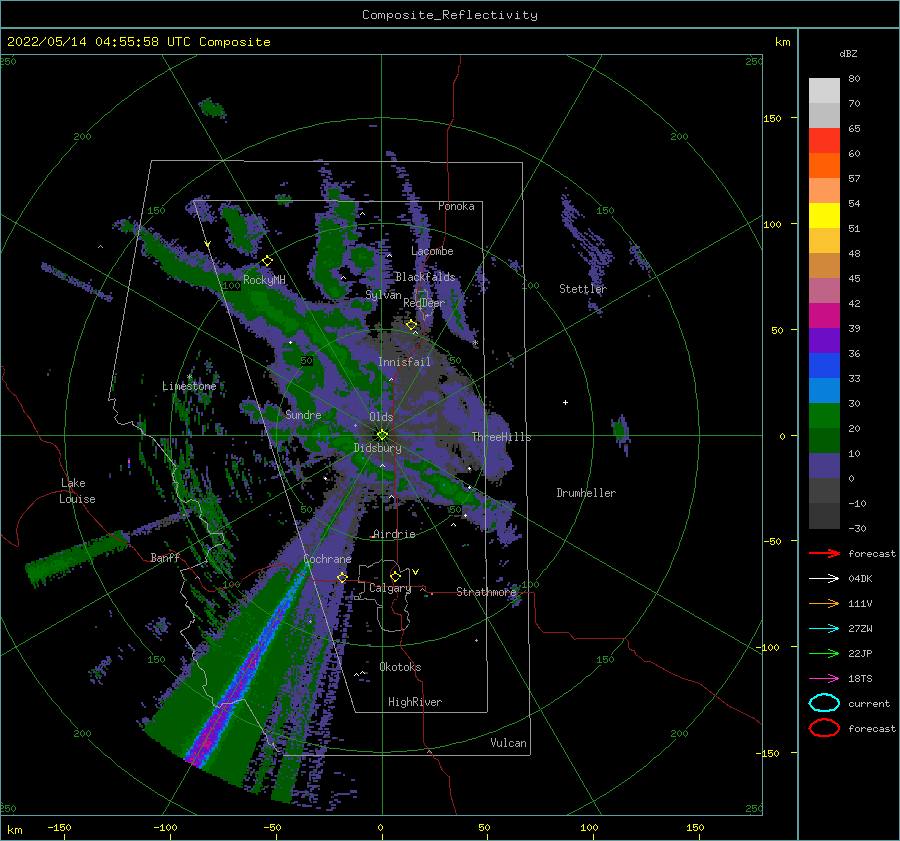Screen dimensions: 900x841
Task: Click the Sylvan label
Action: click(x=383, y=295)
